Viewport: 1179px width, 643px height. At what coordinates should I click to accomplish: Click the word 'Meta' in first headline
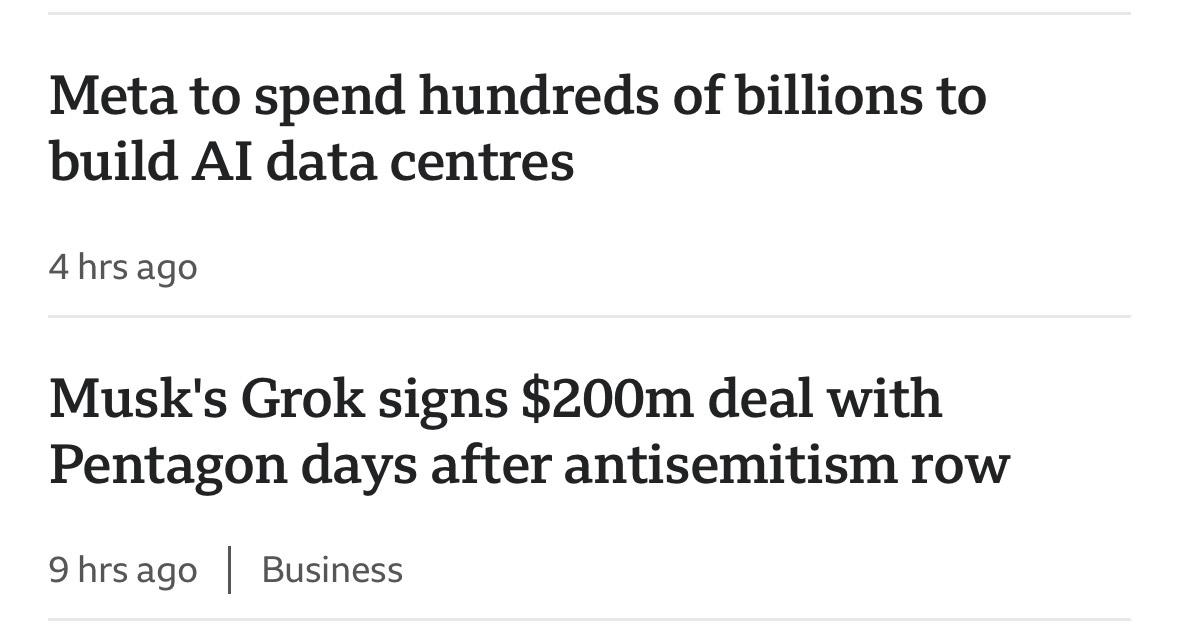(x=113, y=96)
